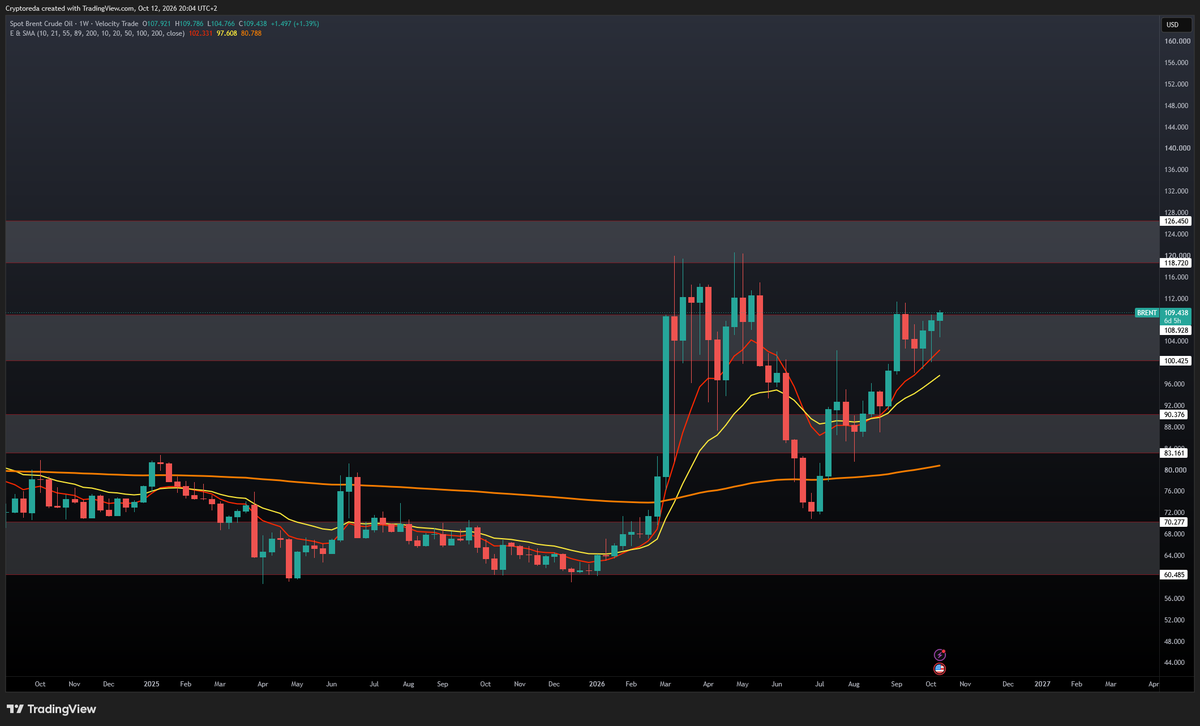Select the 70.277 price level label
The width and height of the screenshot is (1200, 726).
coord(1175,522)
